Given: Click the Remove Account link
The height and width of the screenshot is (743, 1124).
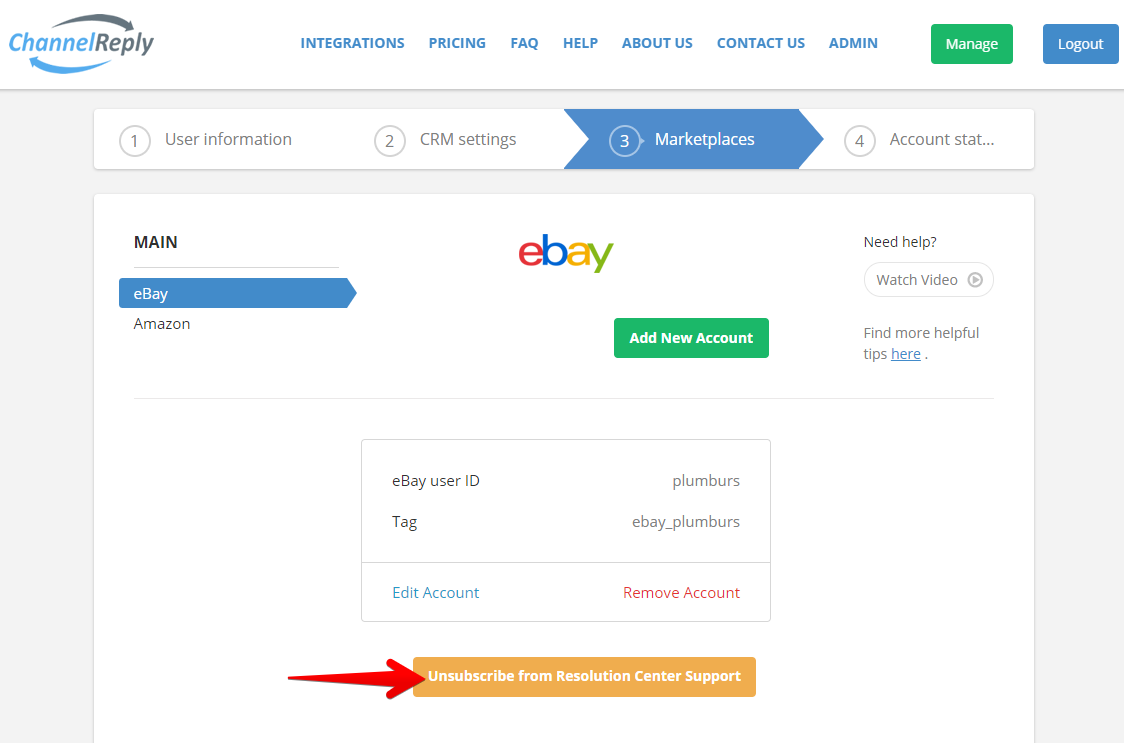Looking at the screenshot, I should click(x=681, y=592).
